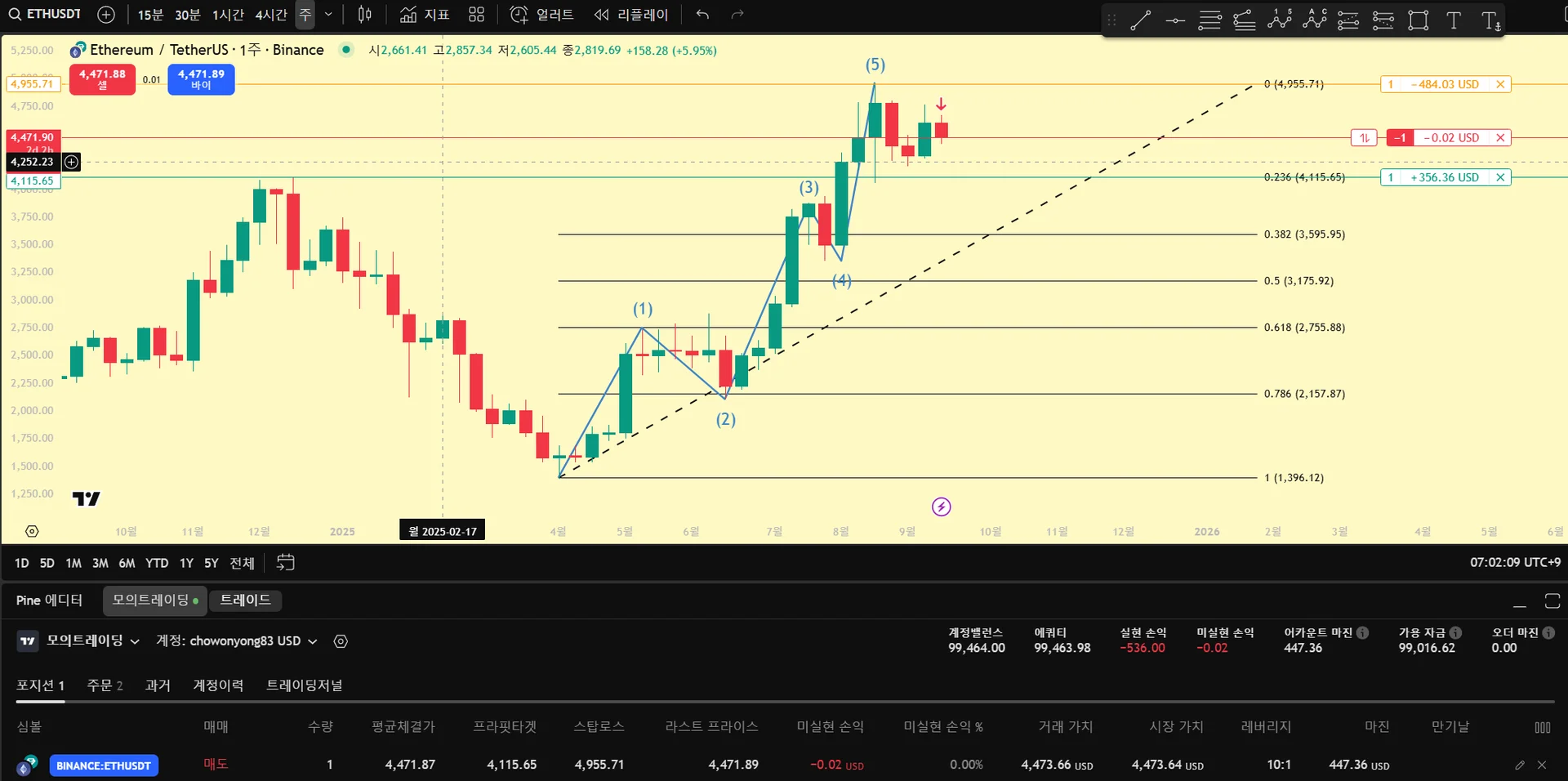Select ABC correction wave tool

1314,20
